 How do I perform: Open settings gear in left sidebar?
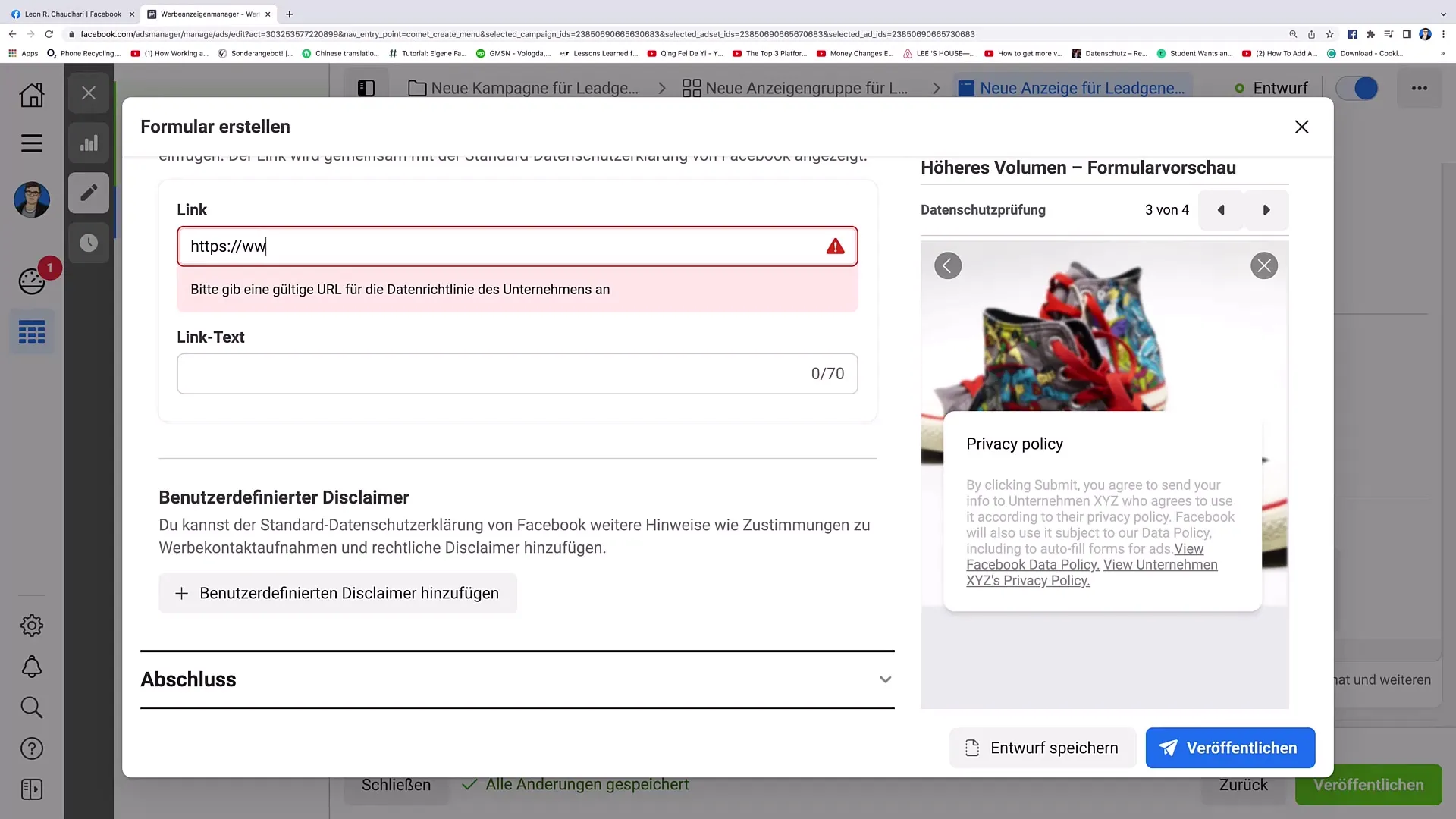click(32, 626)
